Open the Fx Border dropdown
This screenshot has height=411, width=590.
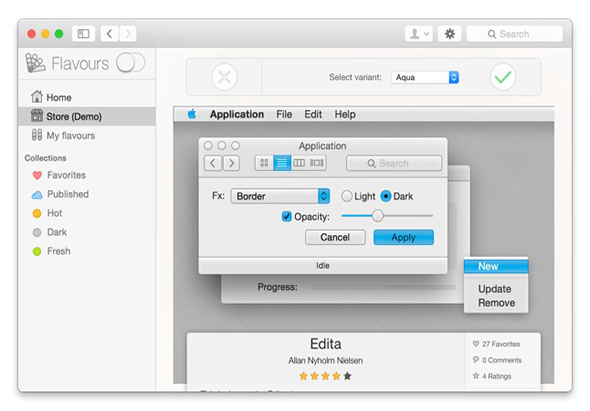click(x=280, y=196)
